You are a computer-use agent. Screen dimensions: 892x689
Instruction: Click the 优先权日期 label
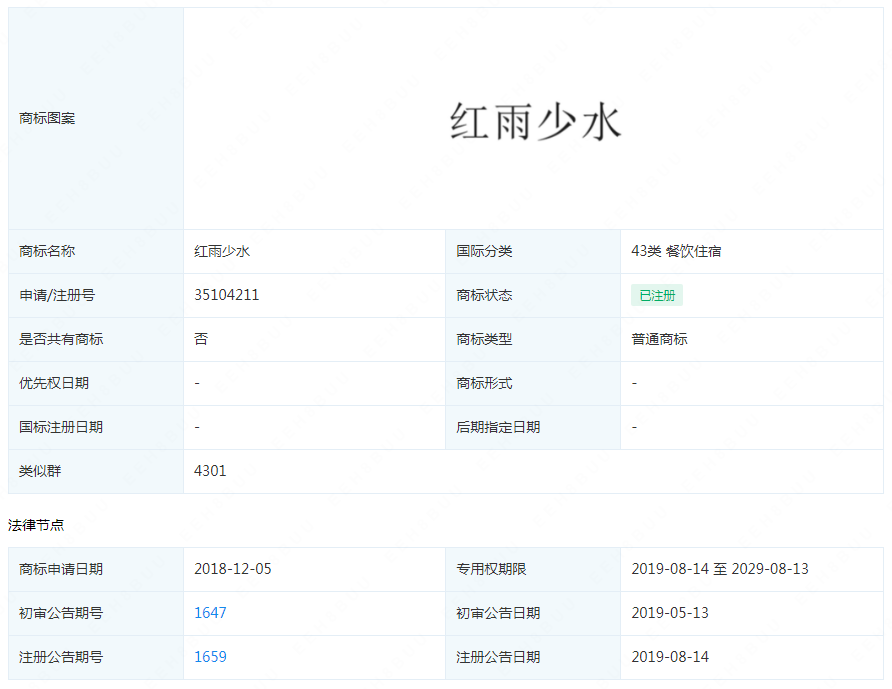54,383
